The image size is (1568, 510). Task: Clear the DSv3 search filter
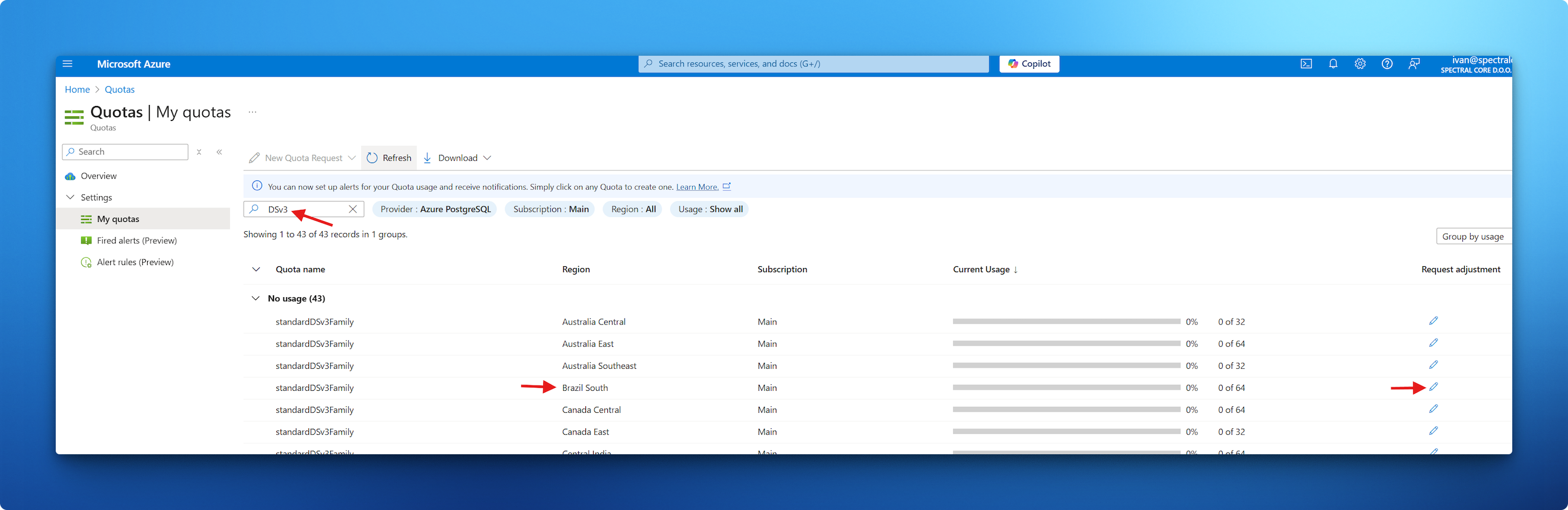(352, 209)
